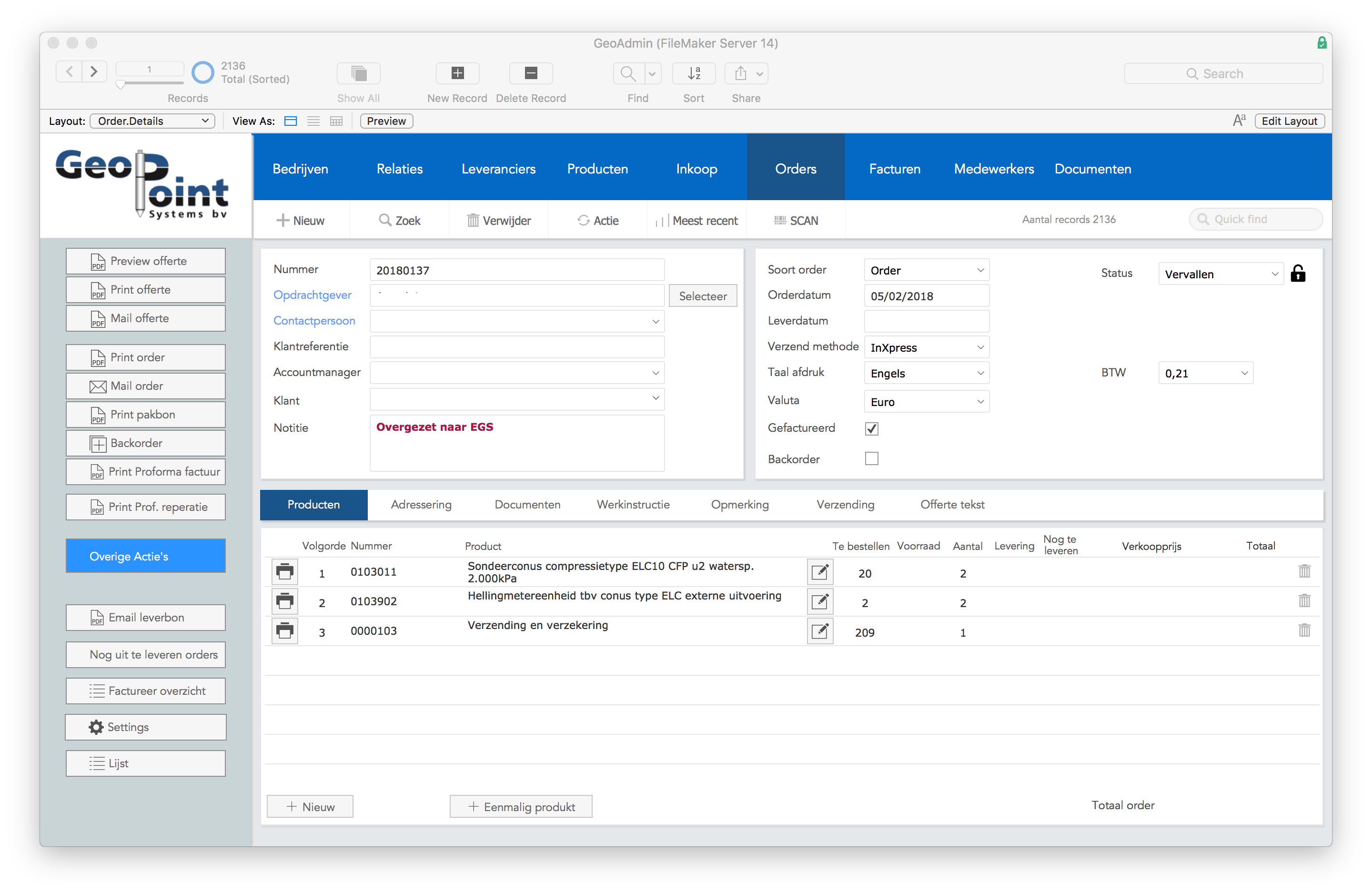This screenshot has width=1372, height=894.
Task: Click the Leverdatum date field
Action: point(927,322)
